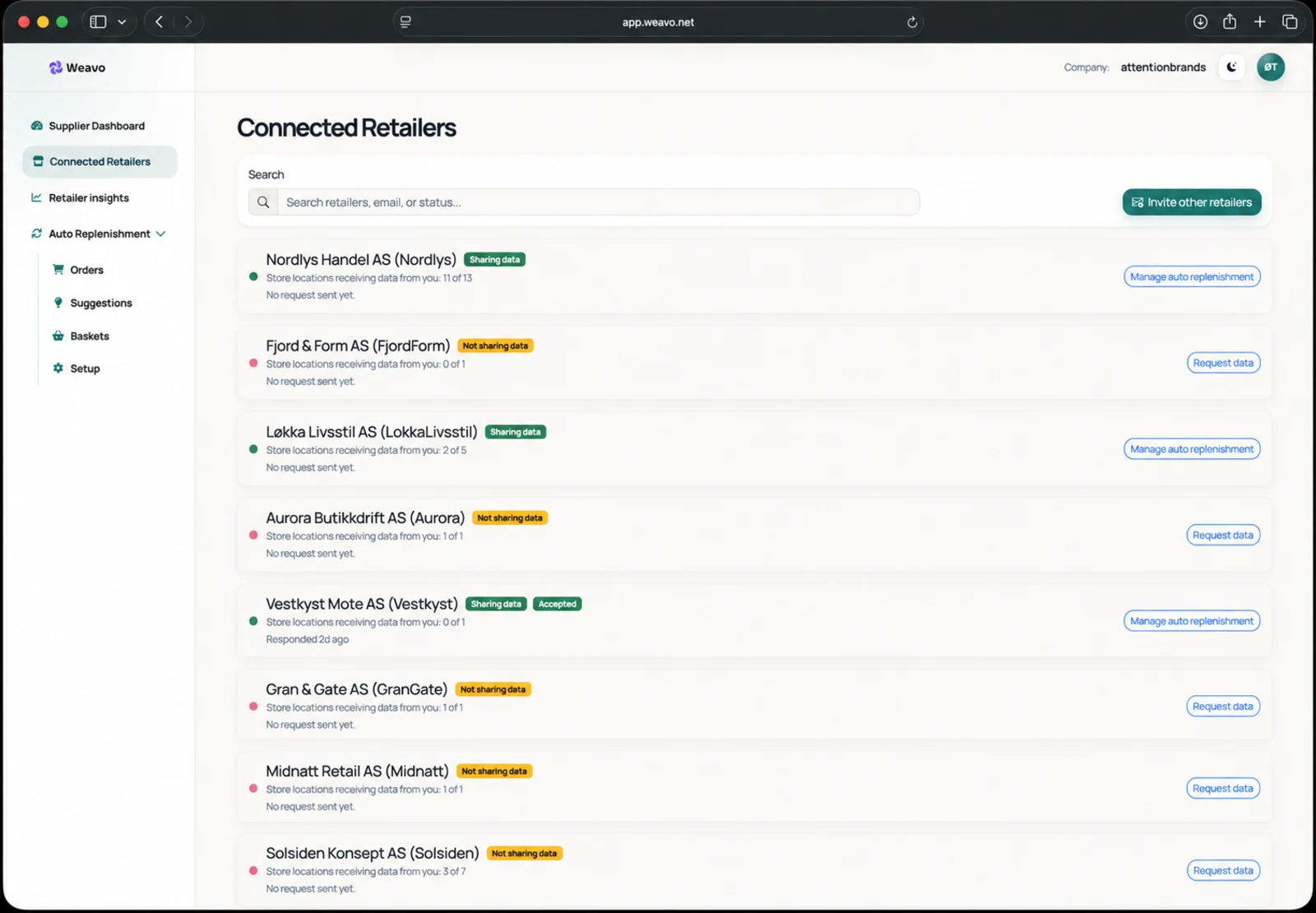This screenshot has height=913, width=1316.
Task: Click the app.weavo.net address bar
Action: (x=658, y=22)
